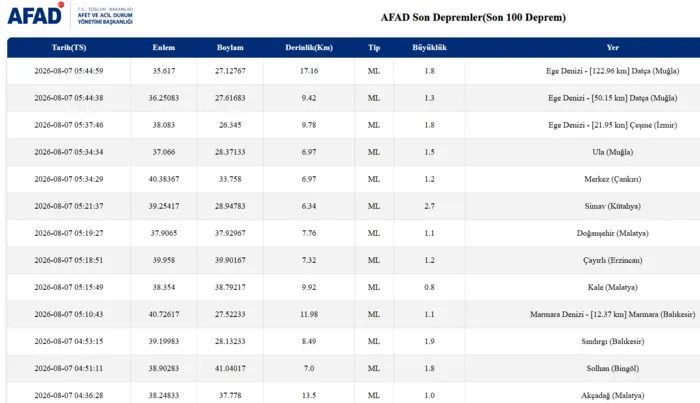This screenshot has height=403, width=700.
Task: Click location Ege Denizi [122.96 km] Datça
Action: (612, 71)
